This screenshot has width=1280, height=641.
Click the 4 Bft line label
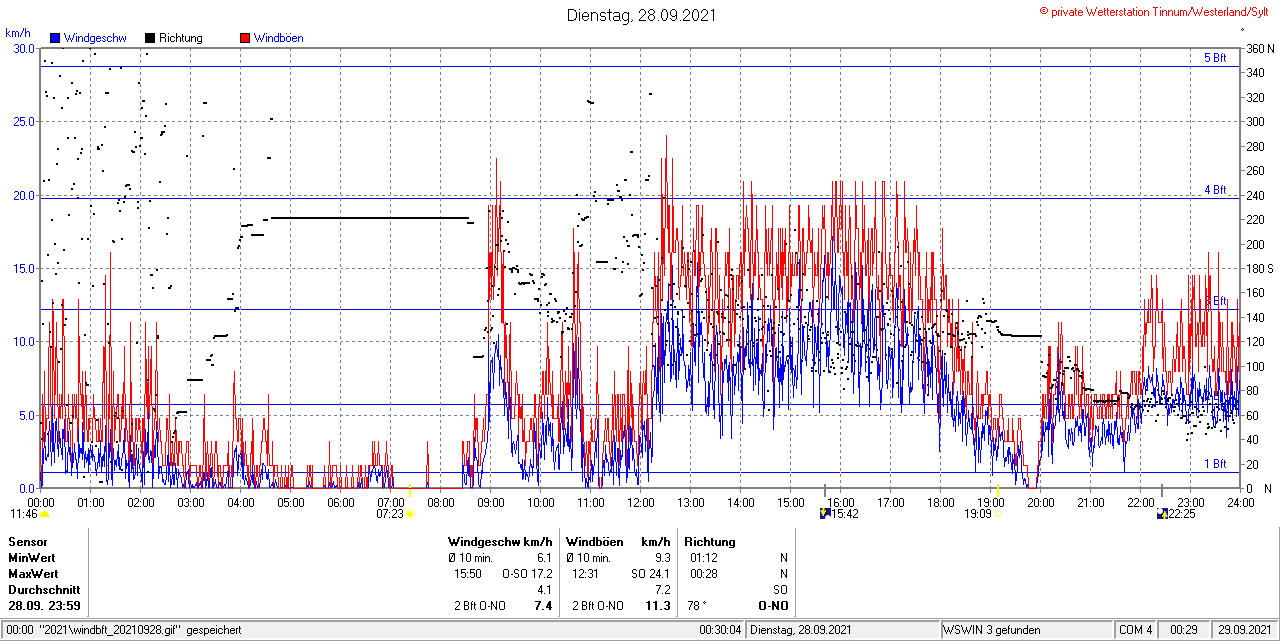tap(1215, 189)
